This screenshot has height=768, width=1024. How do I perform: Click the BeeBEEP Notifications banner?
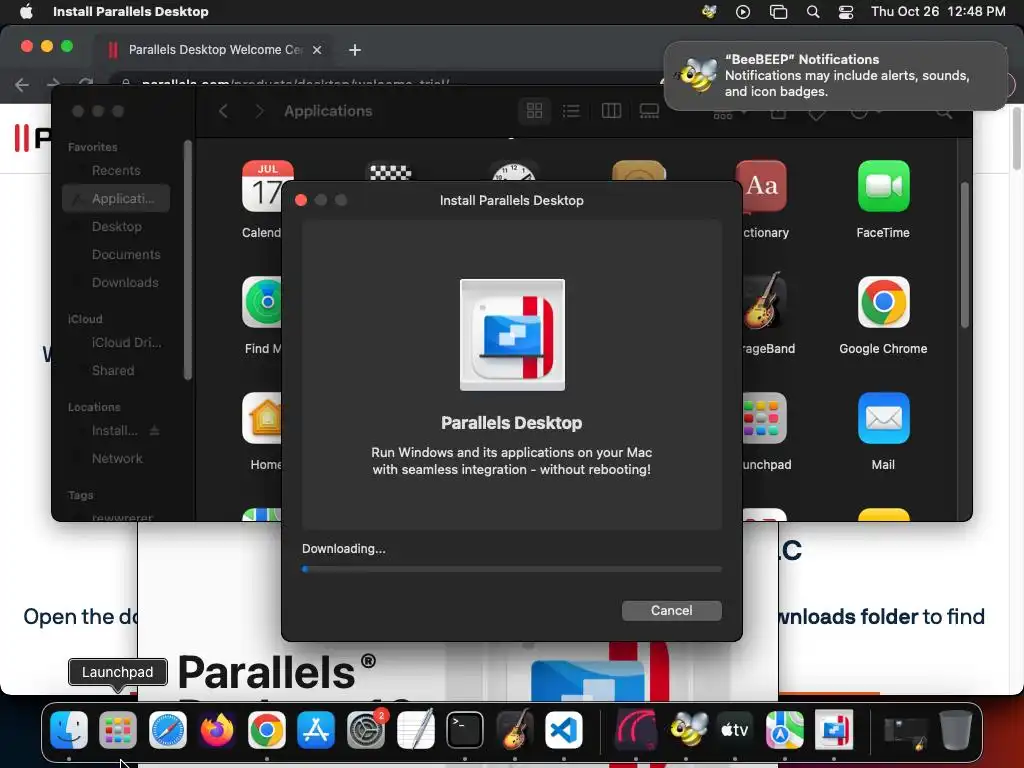tap(835, 76)
